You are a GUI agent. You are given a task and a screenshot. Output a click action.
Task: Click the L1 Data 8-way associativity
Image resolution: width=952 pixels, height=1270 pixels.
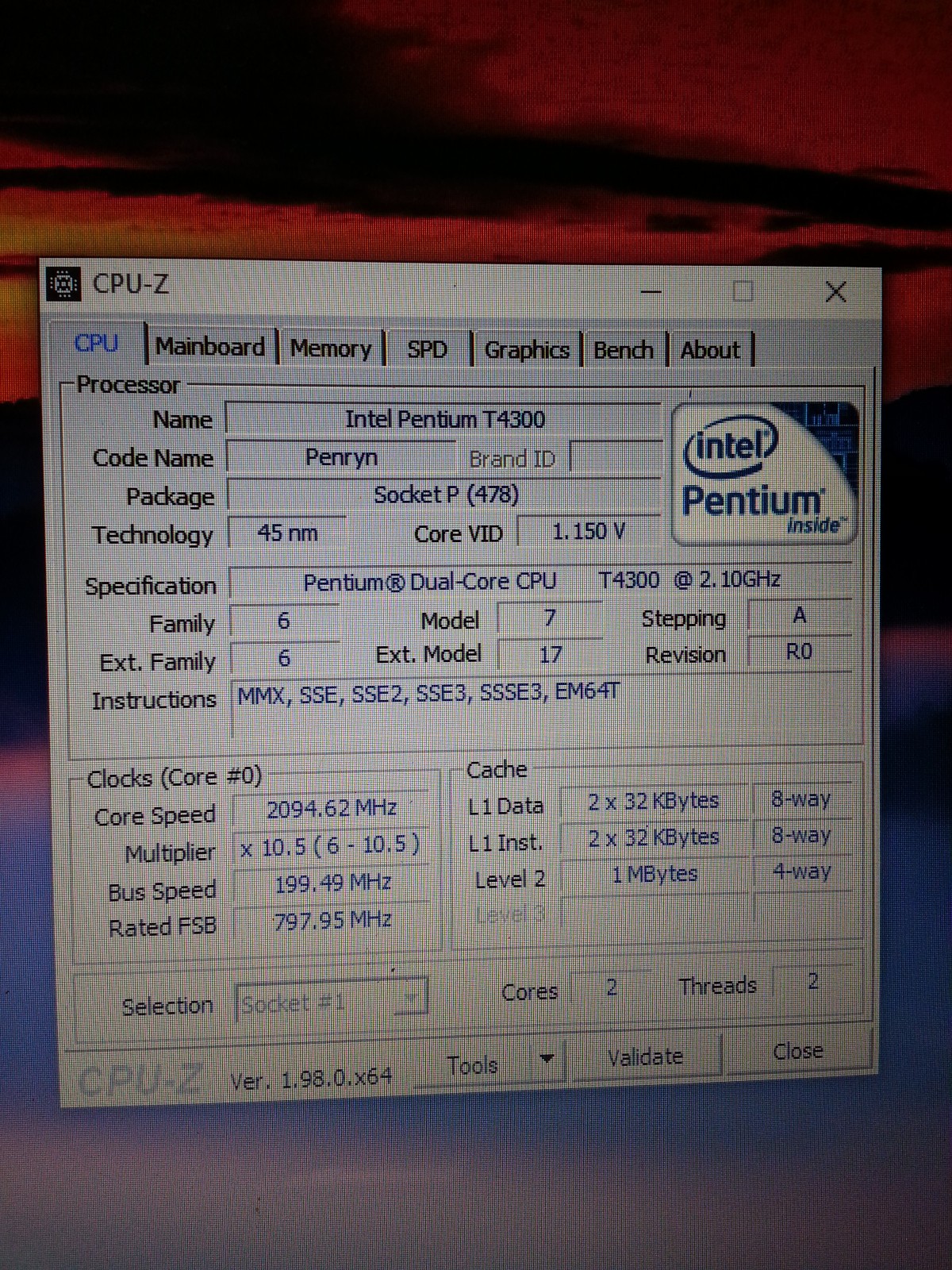(801, 799)
